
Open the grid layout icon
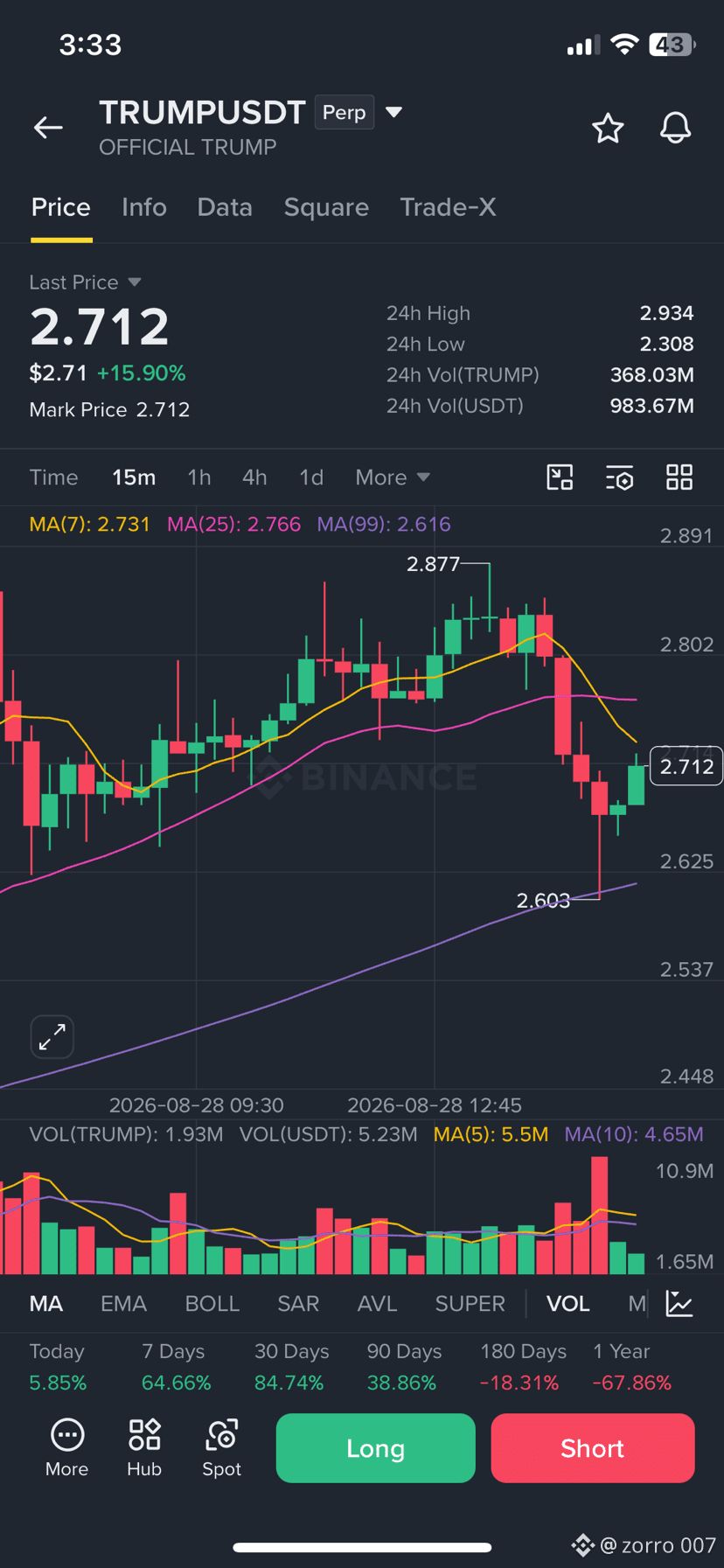(x=679, y=477)
